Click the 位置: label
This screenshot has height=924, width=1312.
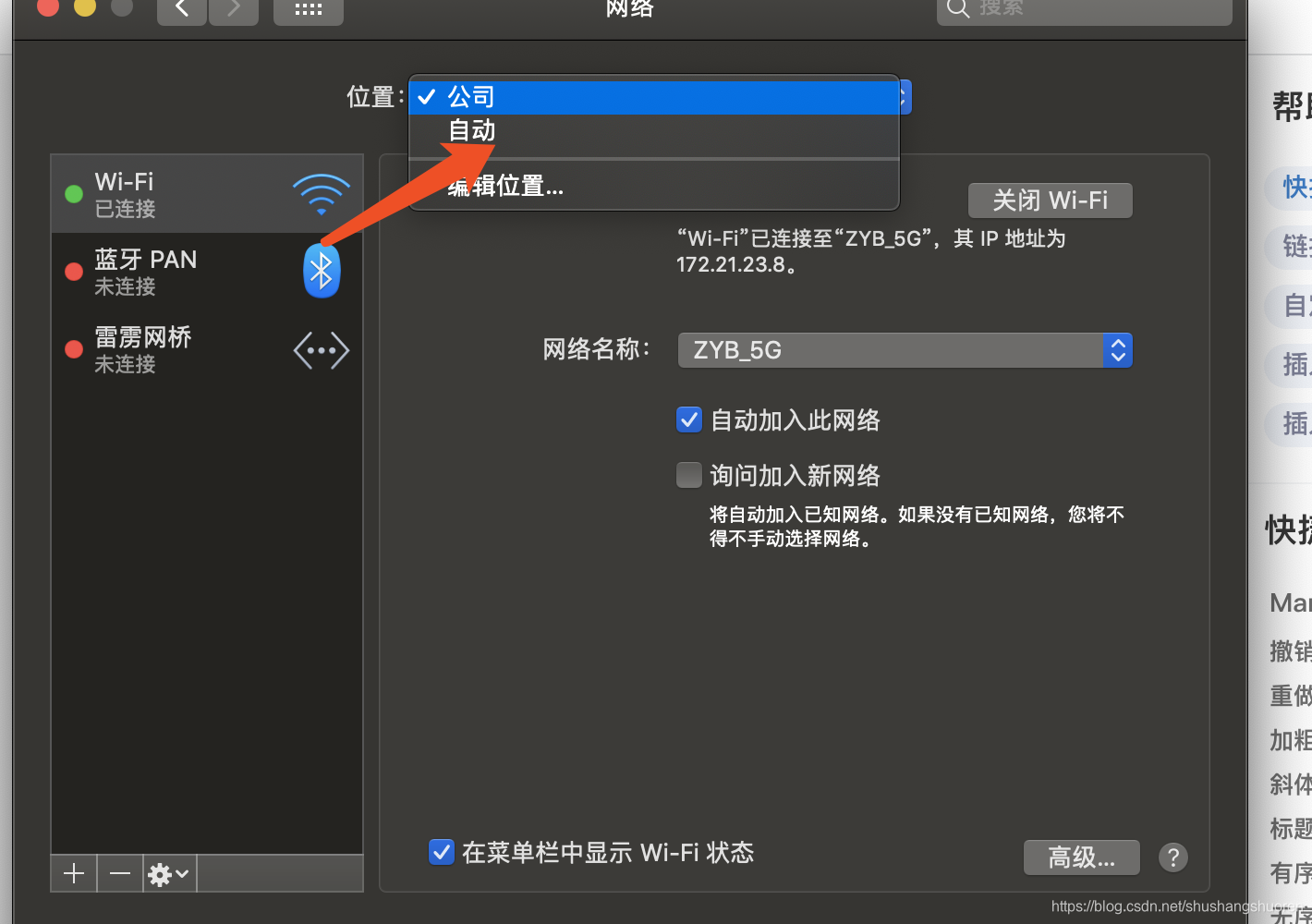click(375, 97)
